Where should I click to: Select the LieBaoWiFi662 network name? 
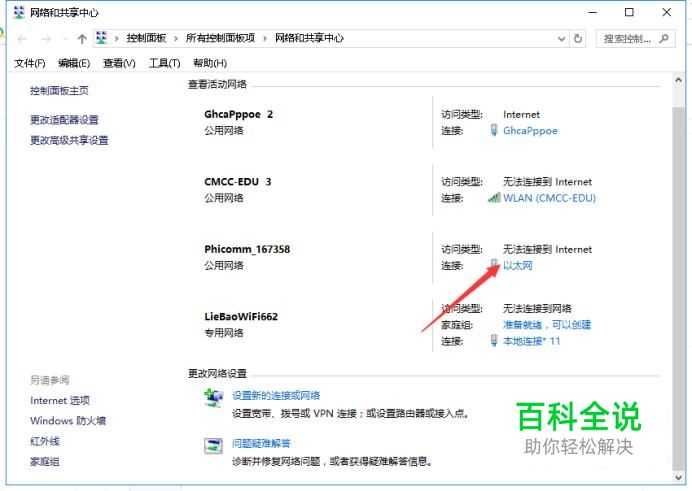pos(241,317)
